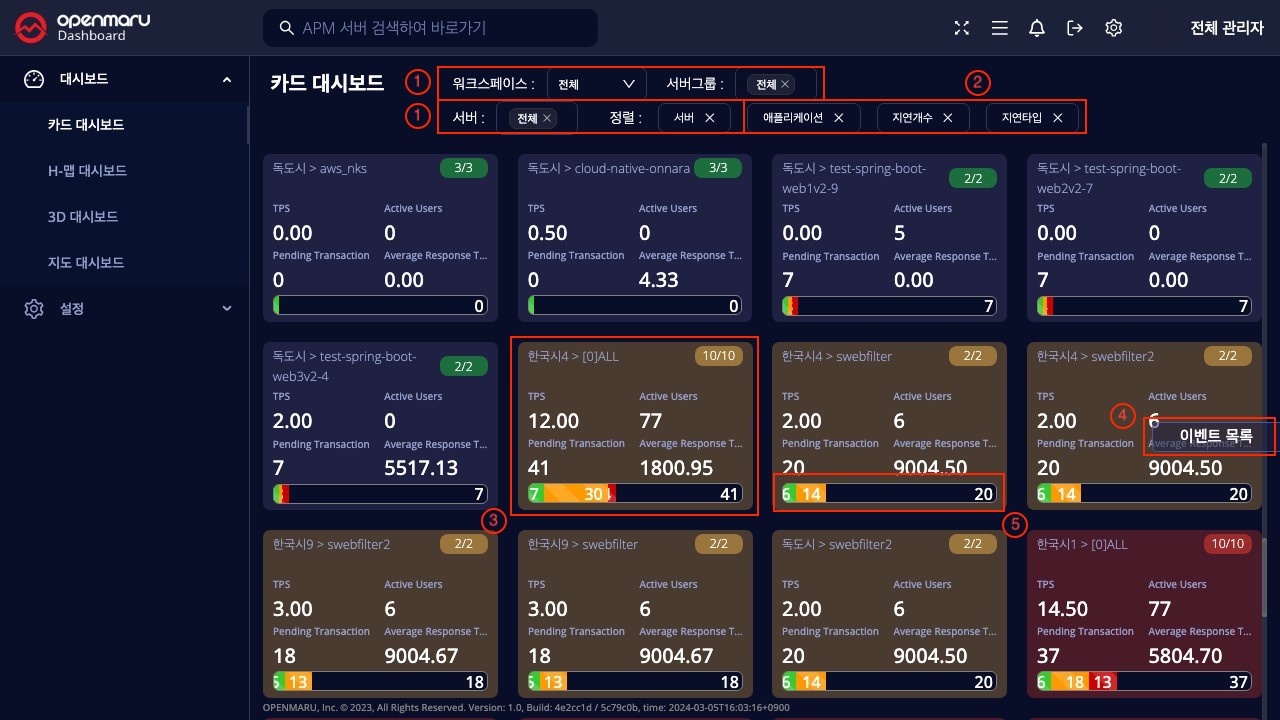Open the hamburger menu icon

[x=999, y=28]
